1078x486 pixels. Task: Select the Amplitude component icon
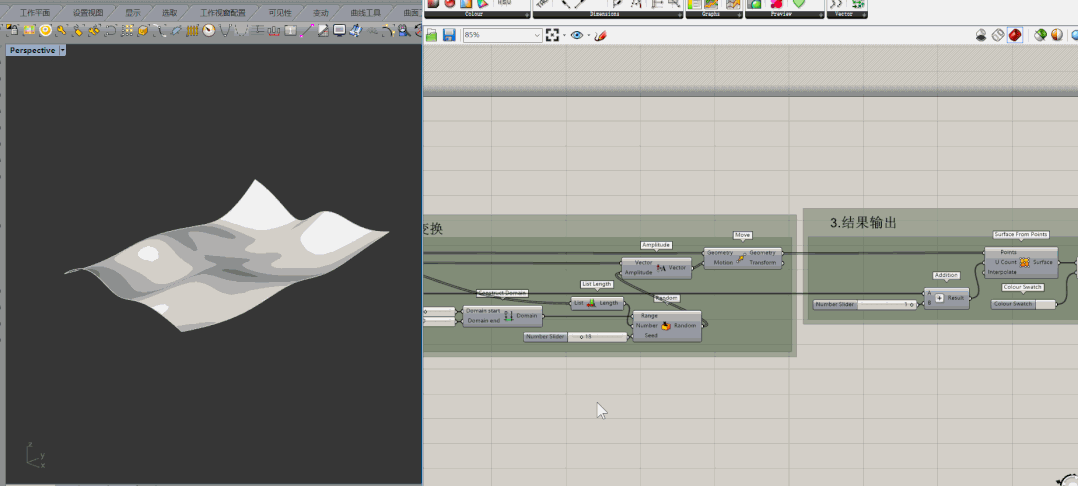click(661, 268)
